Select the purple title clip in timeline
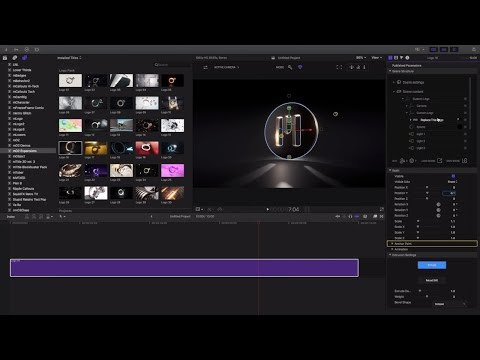Image resolution: width=480 pixels, height=360 pixels. point(184,268)
